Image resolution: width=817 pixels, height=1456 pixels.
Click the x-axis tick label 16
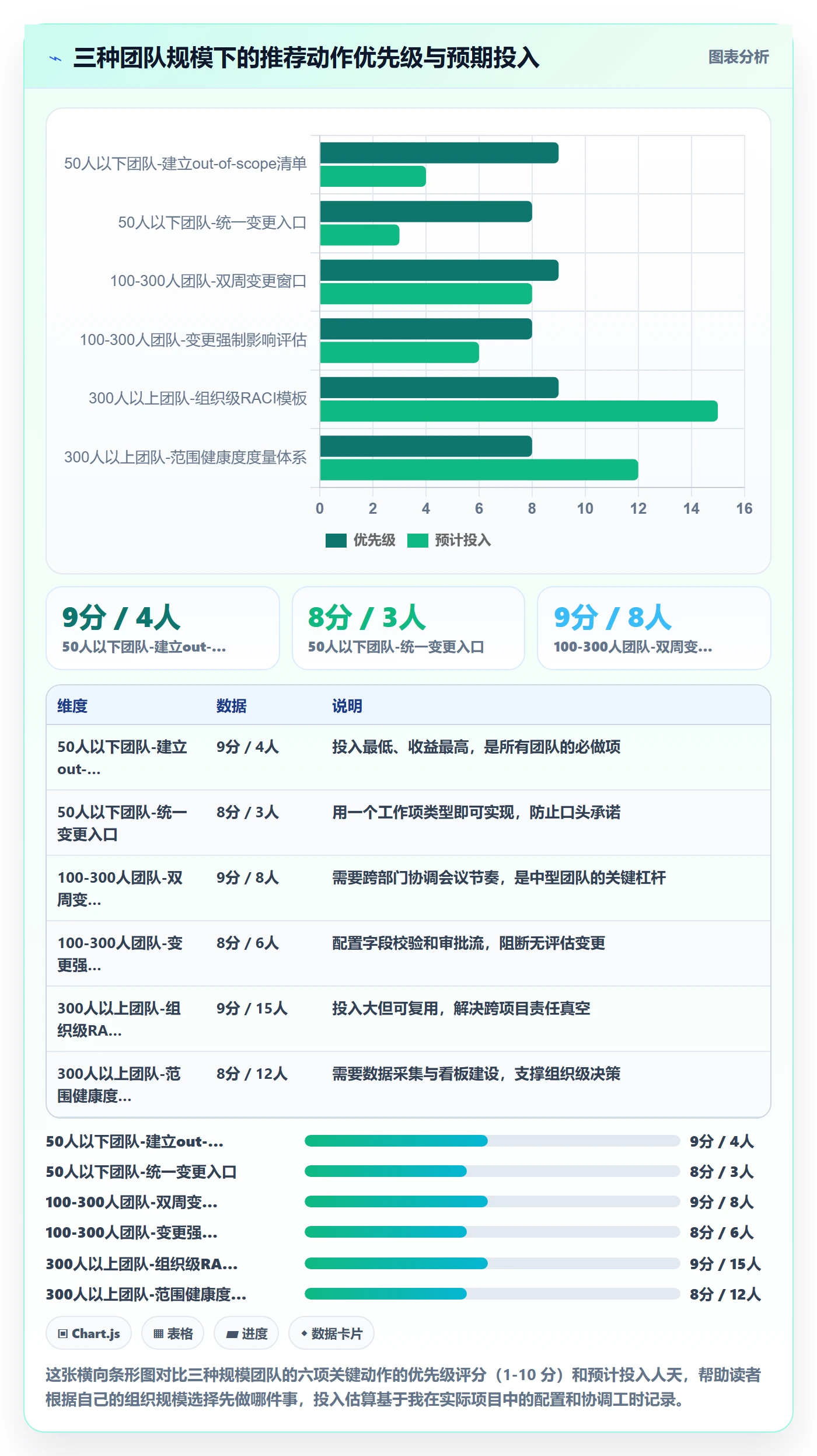(x=744, y=508)
